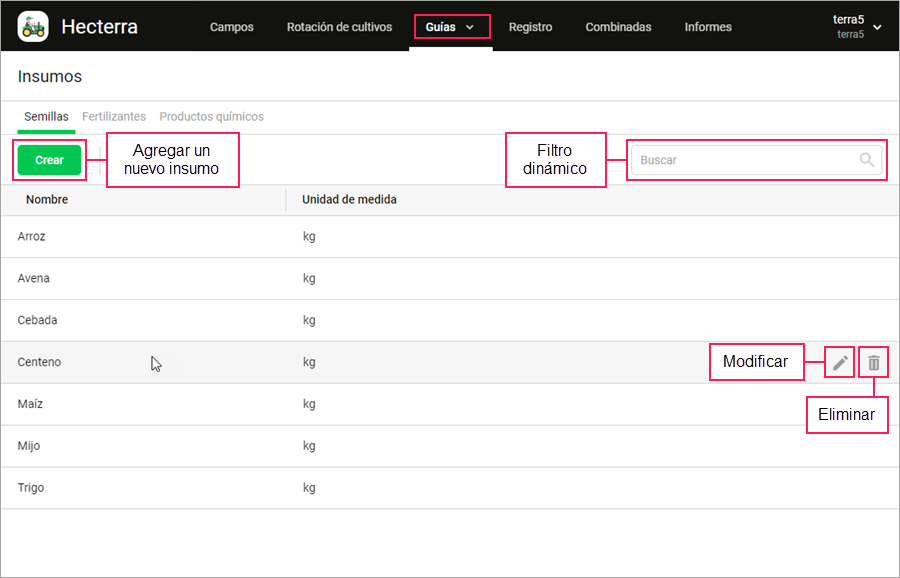Screen dimensions: 900x578
Task: Select the Trigo row
Action: (x=450, y=488)
